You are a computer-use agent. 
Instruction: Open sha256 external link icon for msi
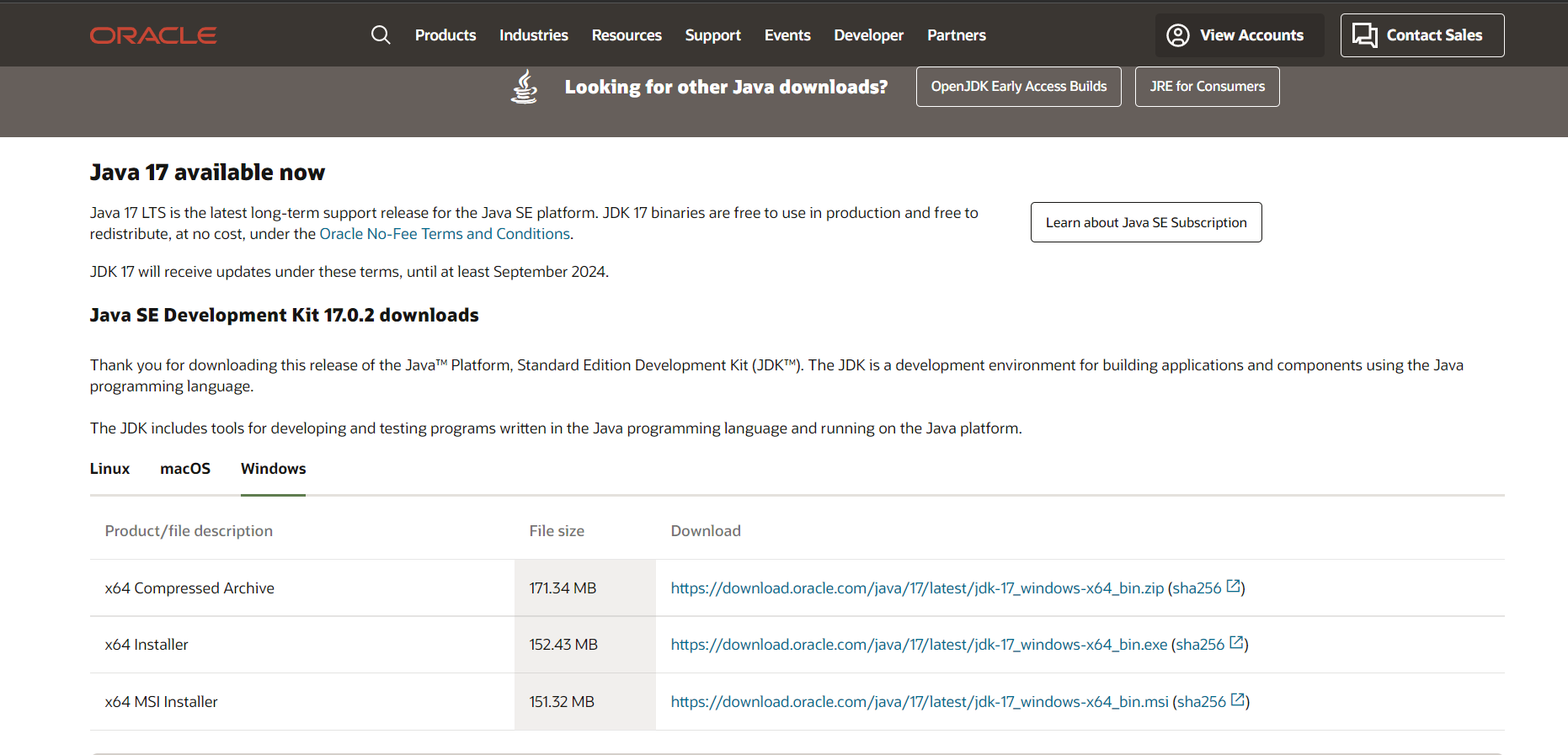click(1238, 700)
